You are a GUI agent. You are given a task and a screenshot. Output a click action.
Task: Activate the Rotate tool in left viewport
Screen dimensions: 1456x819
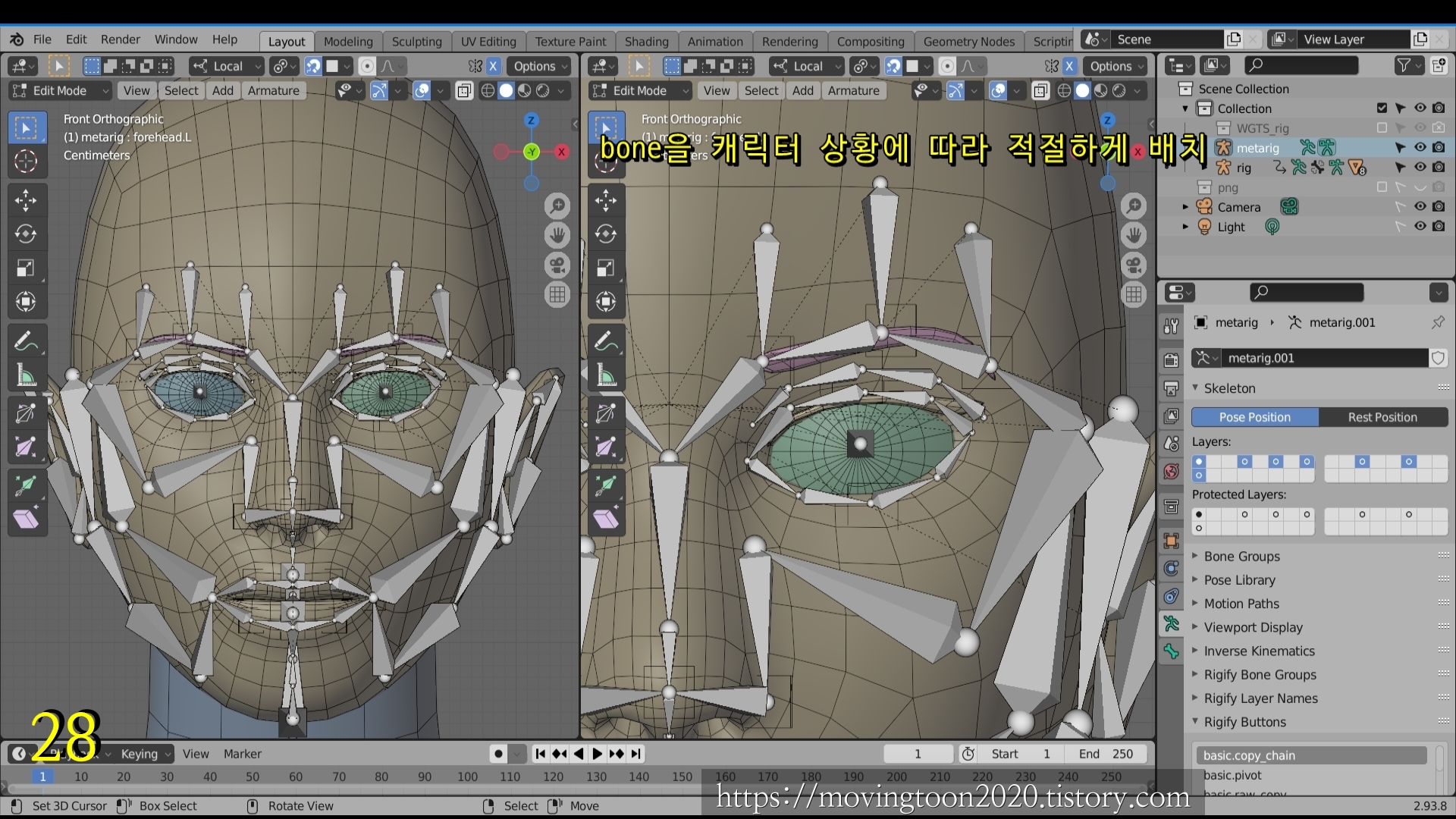pos(26,234)
